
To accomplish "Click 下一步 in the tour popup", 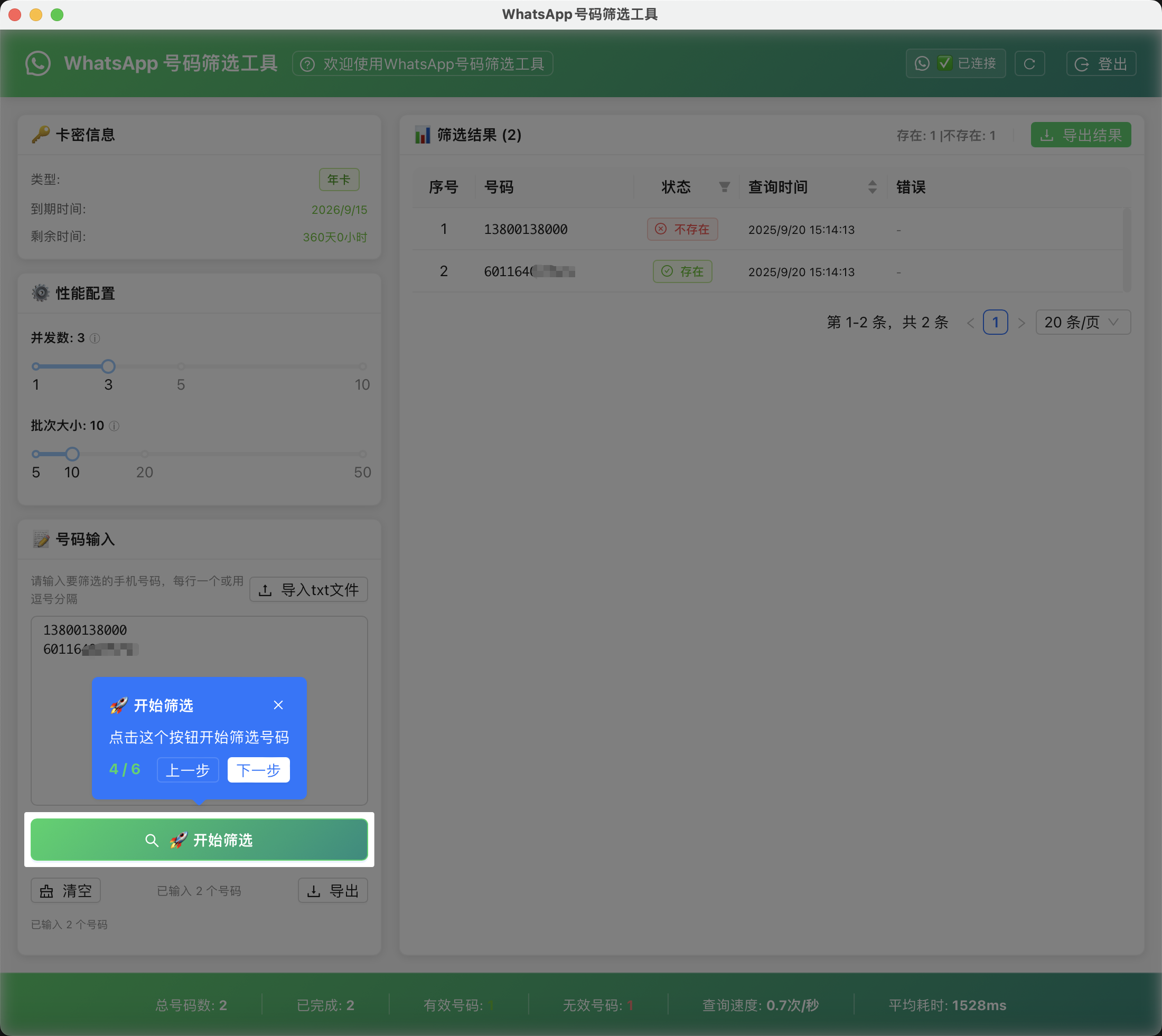I will (258, 769).
